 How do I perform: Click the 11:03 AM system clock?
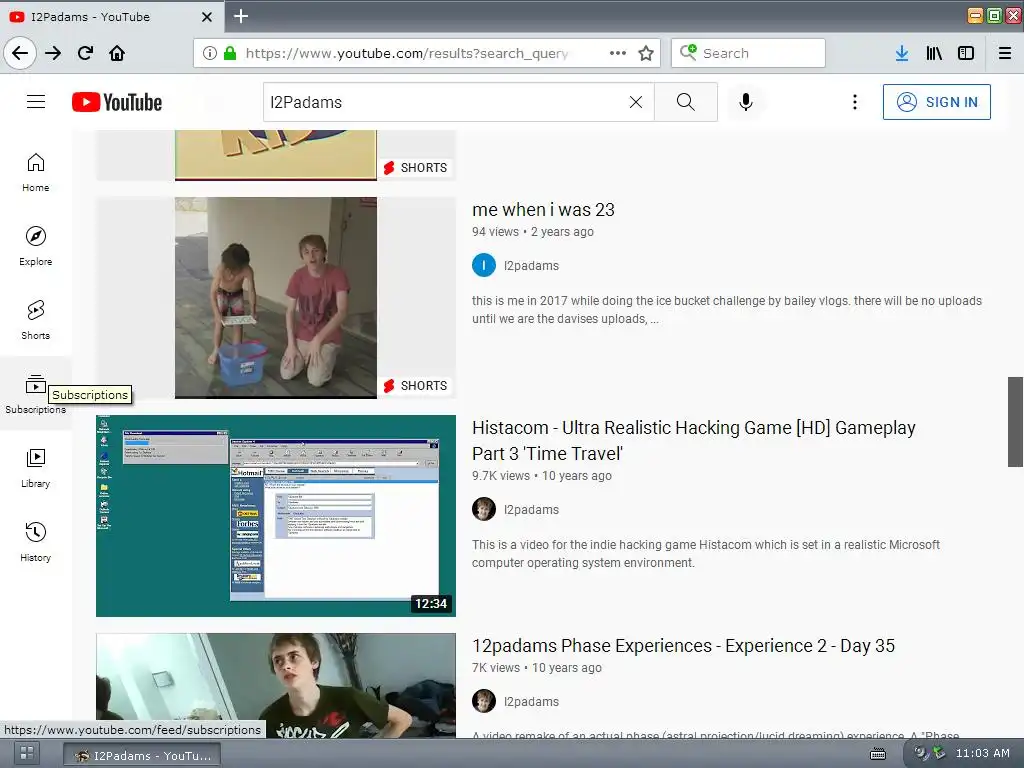click(x=982, y=753)
